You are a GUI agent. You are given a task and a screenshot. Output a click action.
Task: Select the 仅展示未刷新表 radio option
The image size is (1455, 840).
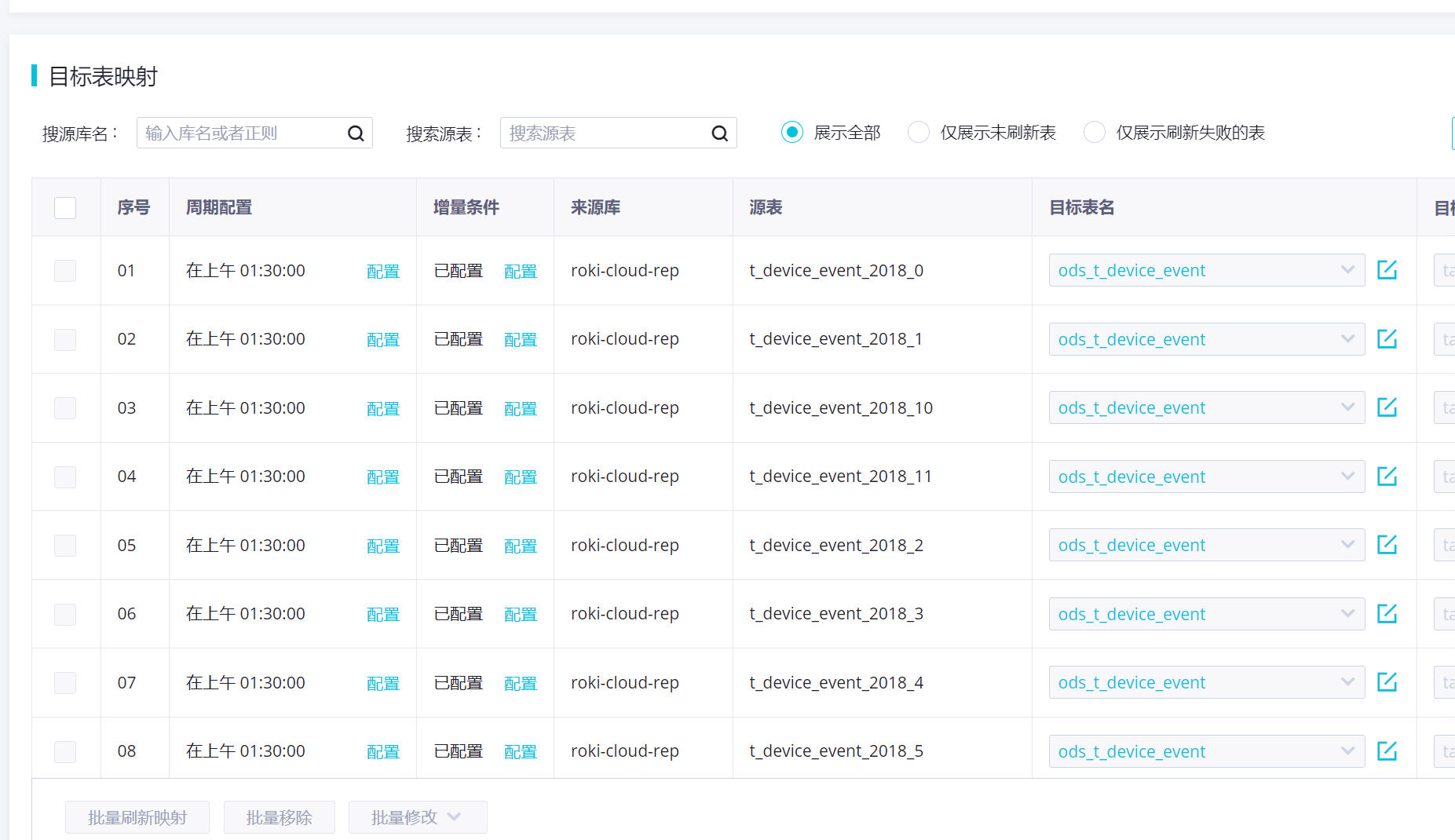coord(919,132)
